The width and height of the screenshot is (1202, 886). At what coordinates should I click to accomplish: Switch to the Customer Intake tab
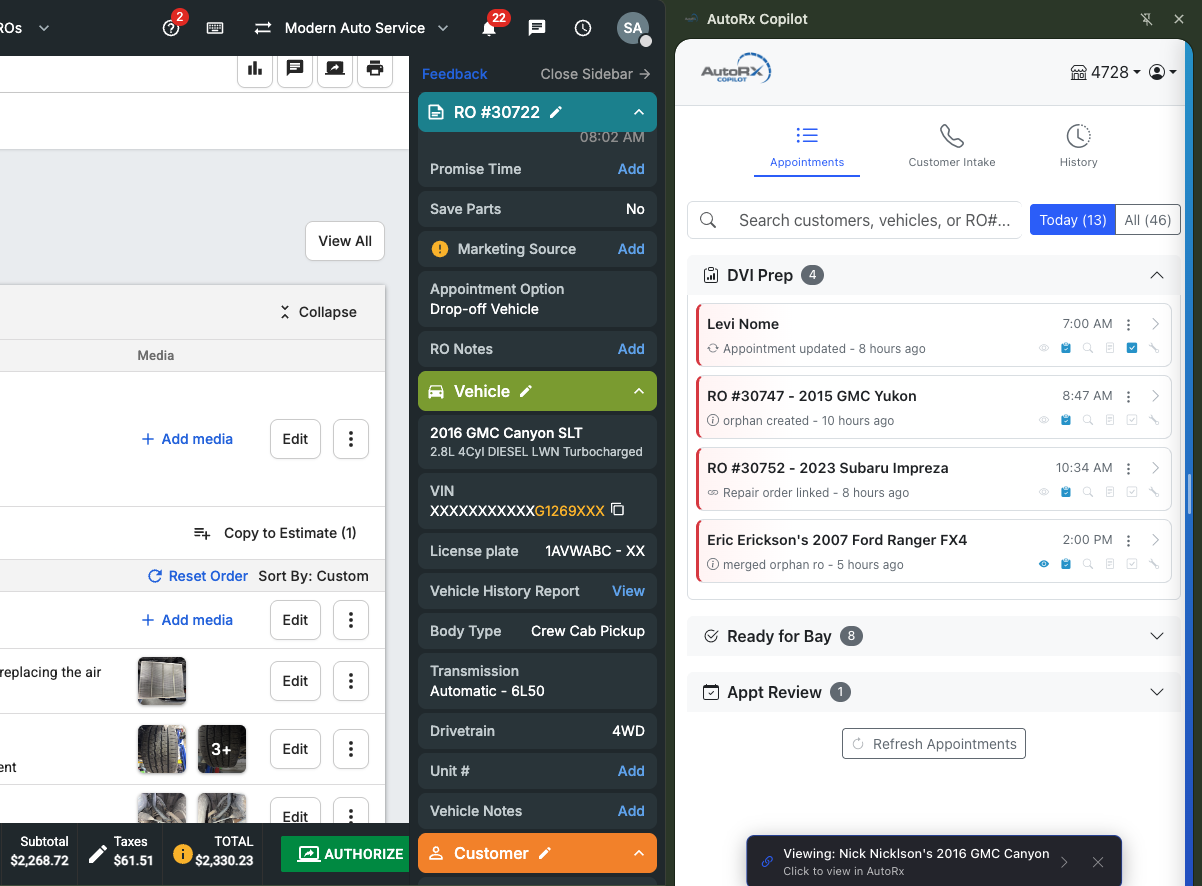951,144
